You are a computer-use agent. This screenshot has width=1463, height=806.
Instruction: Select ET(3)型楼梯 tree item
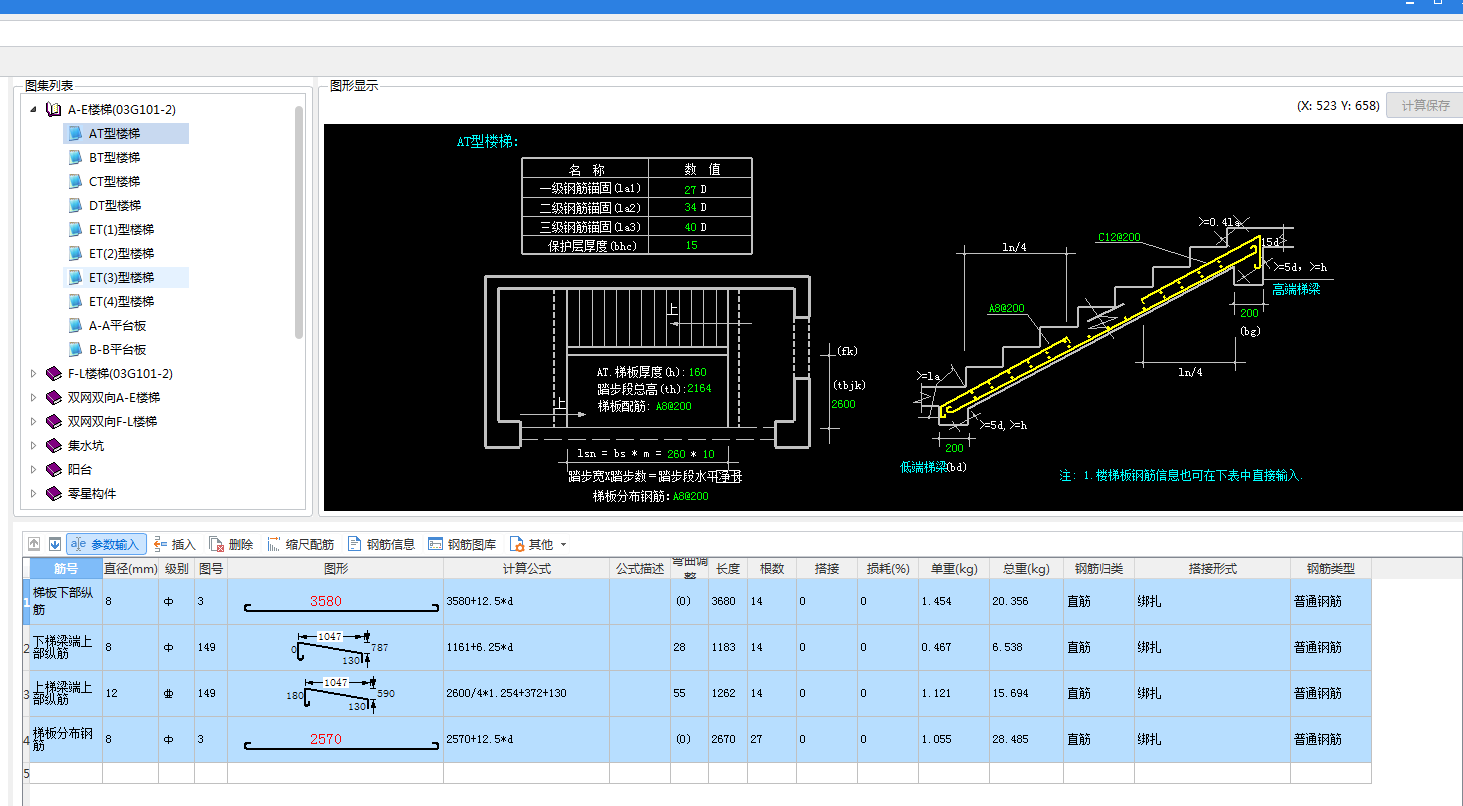[x=121, y=278]
